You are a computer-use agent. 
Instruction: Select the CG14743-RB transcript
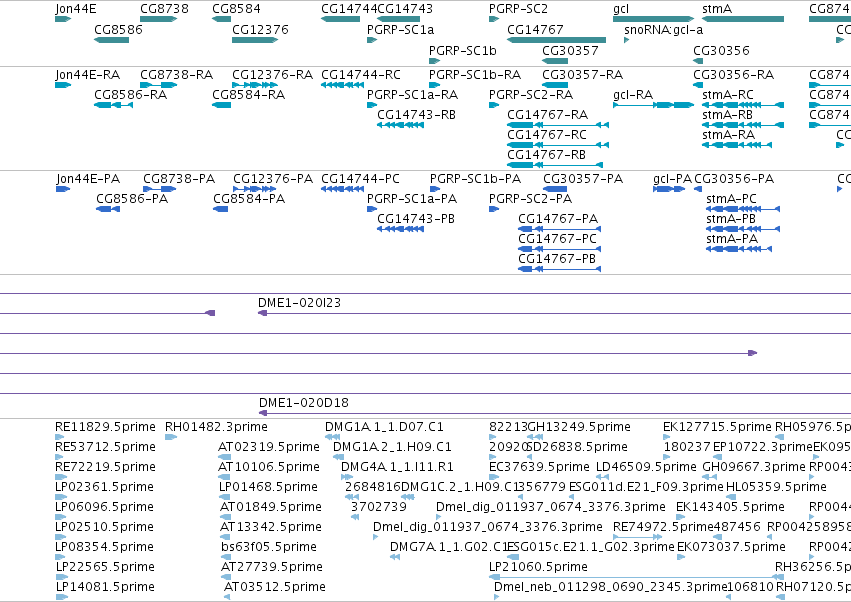coord(401,125)
